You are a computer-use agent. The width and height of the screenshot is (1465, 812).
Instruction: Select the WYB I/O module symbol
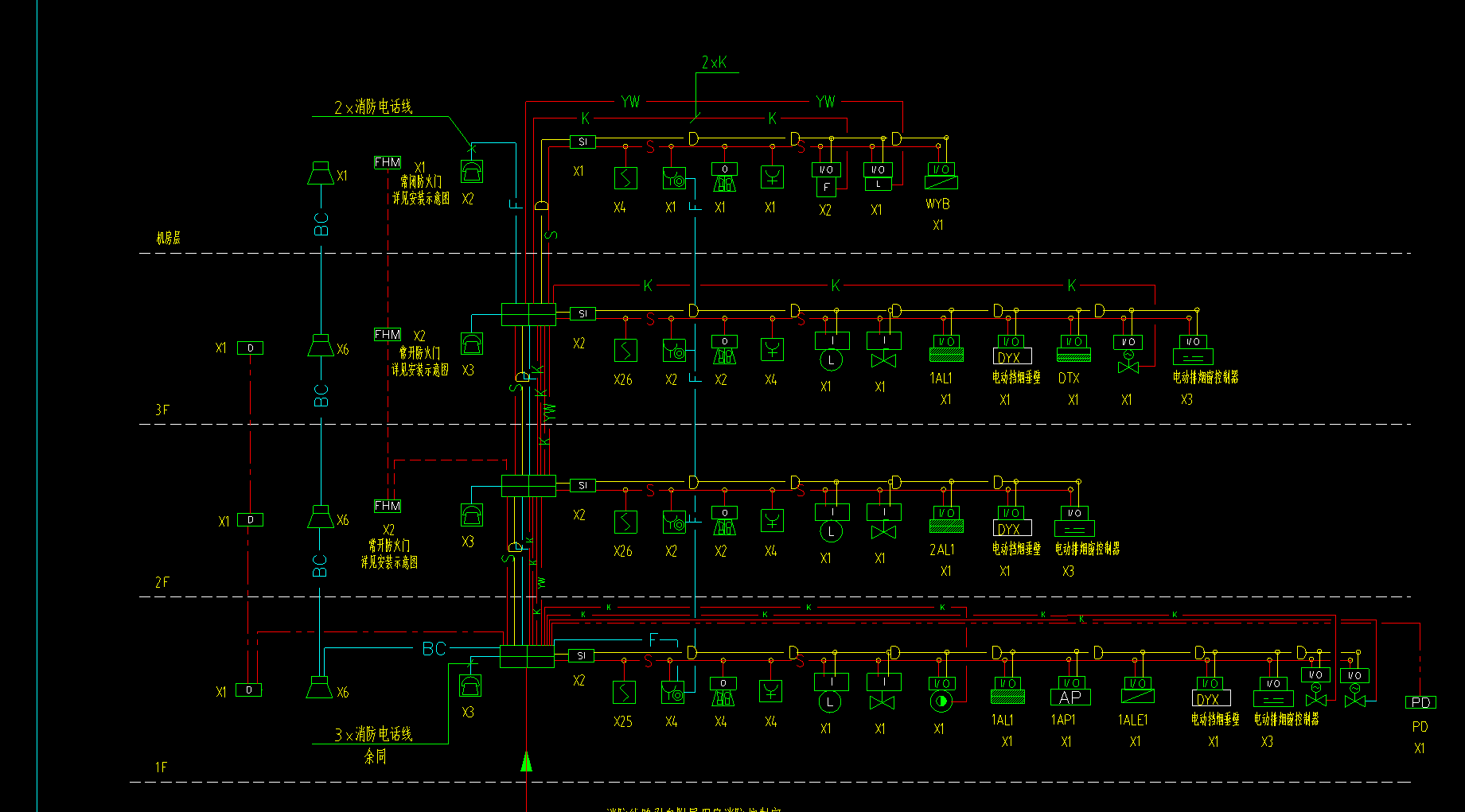click(x=941, y=176)
